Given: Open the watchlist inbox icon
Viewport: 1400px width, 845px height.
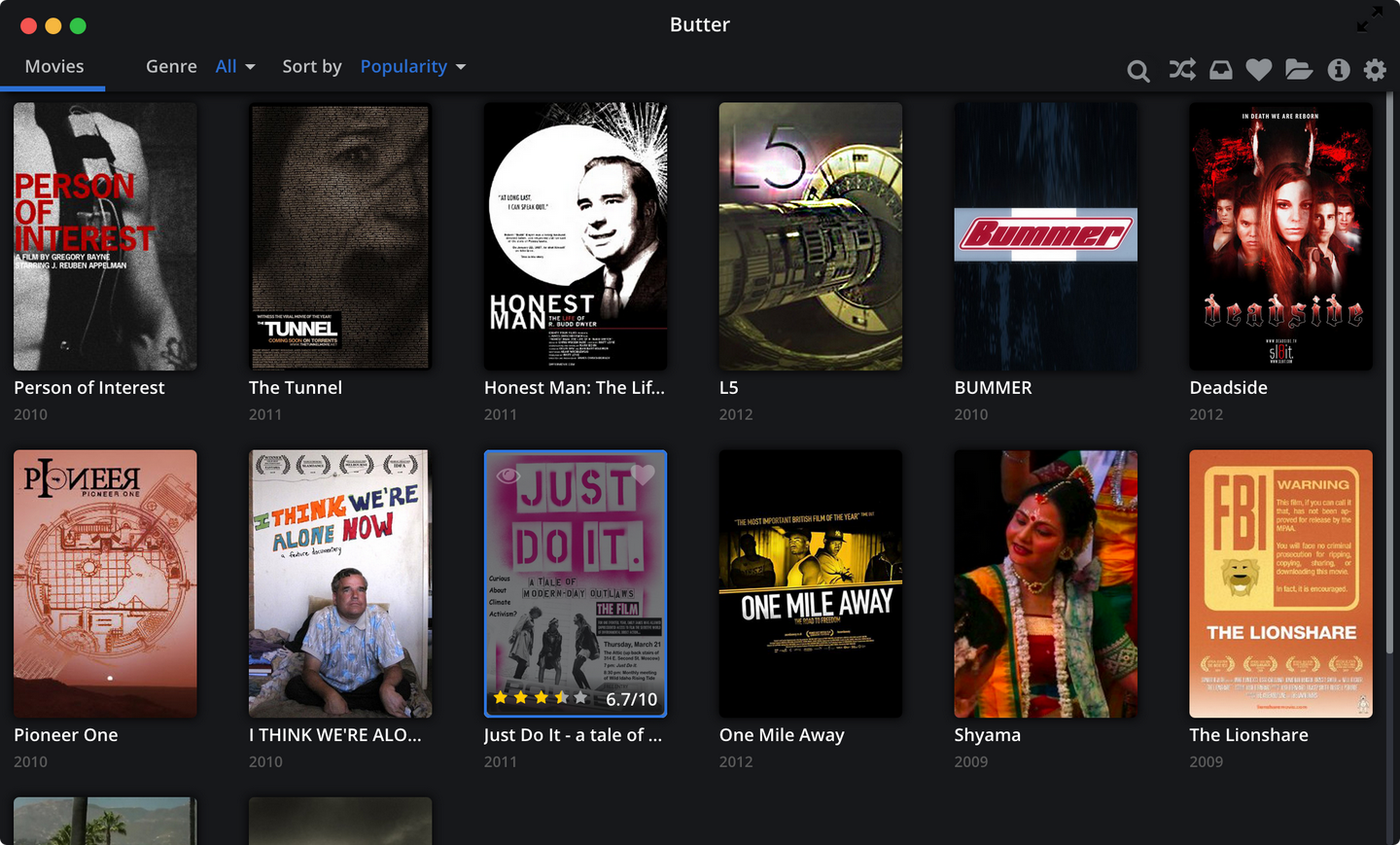Looking at the screenshot, I should (1220, 70).
